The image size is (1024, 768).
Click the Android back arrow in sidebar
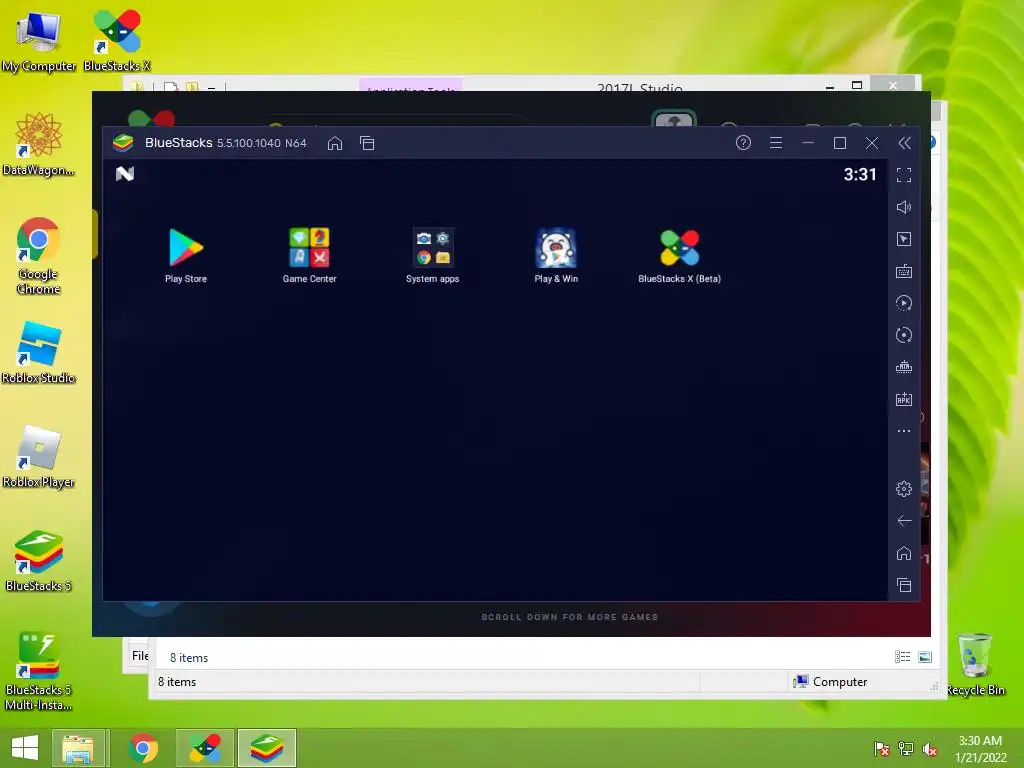click(904, 520)
